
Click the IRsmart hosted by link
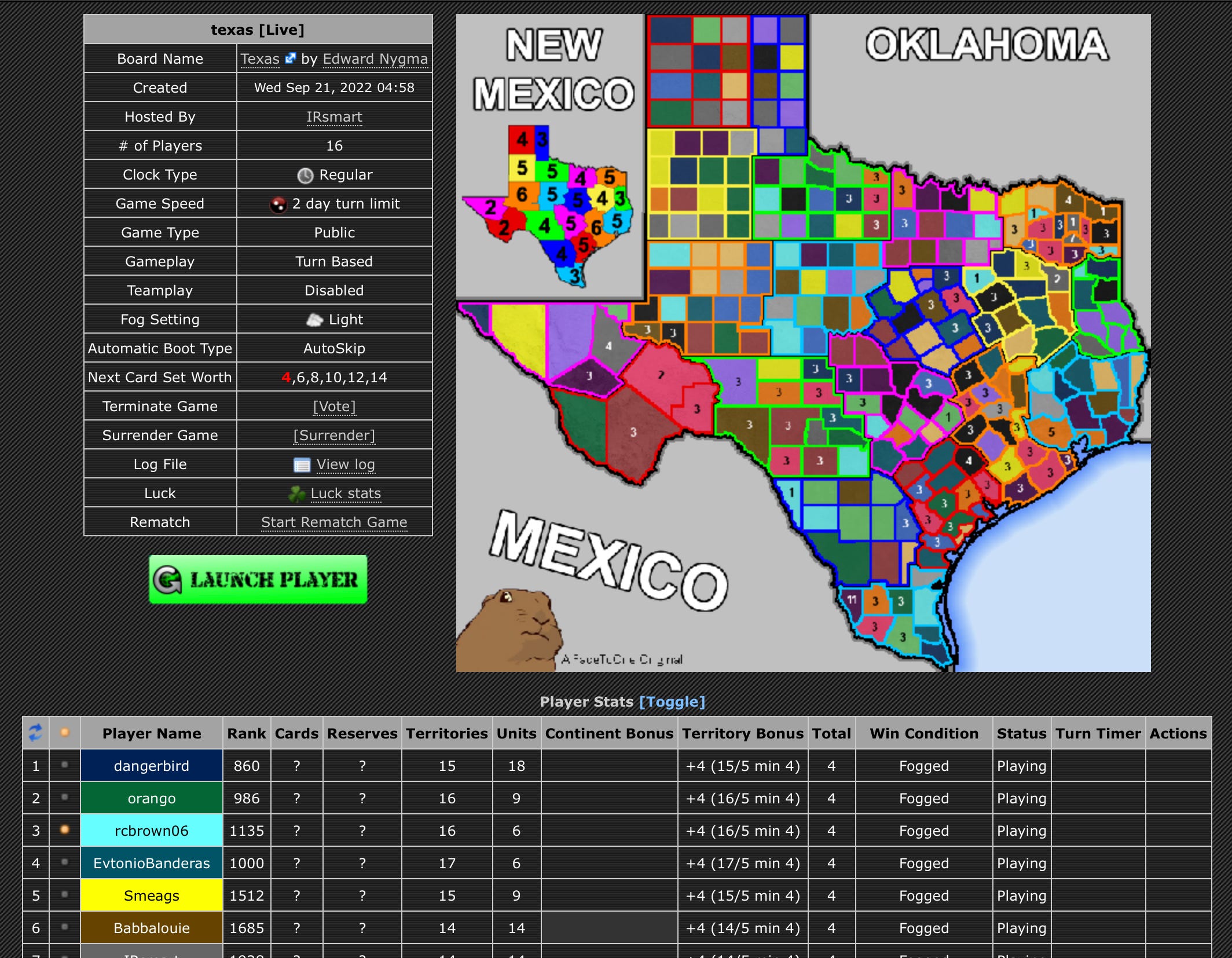pyautogui.click(x=333, y=117)
